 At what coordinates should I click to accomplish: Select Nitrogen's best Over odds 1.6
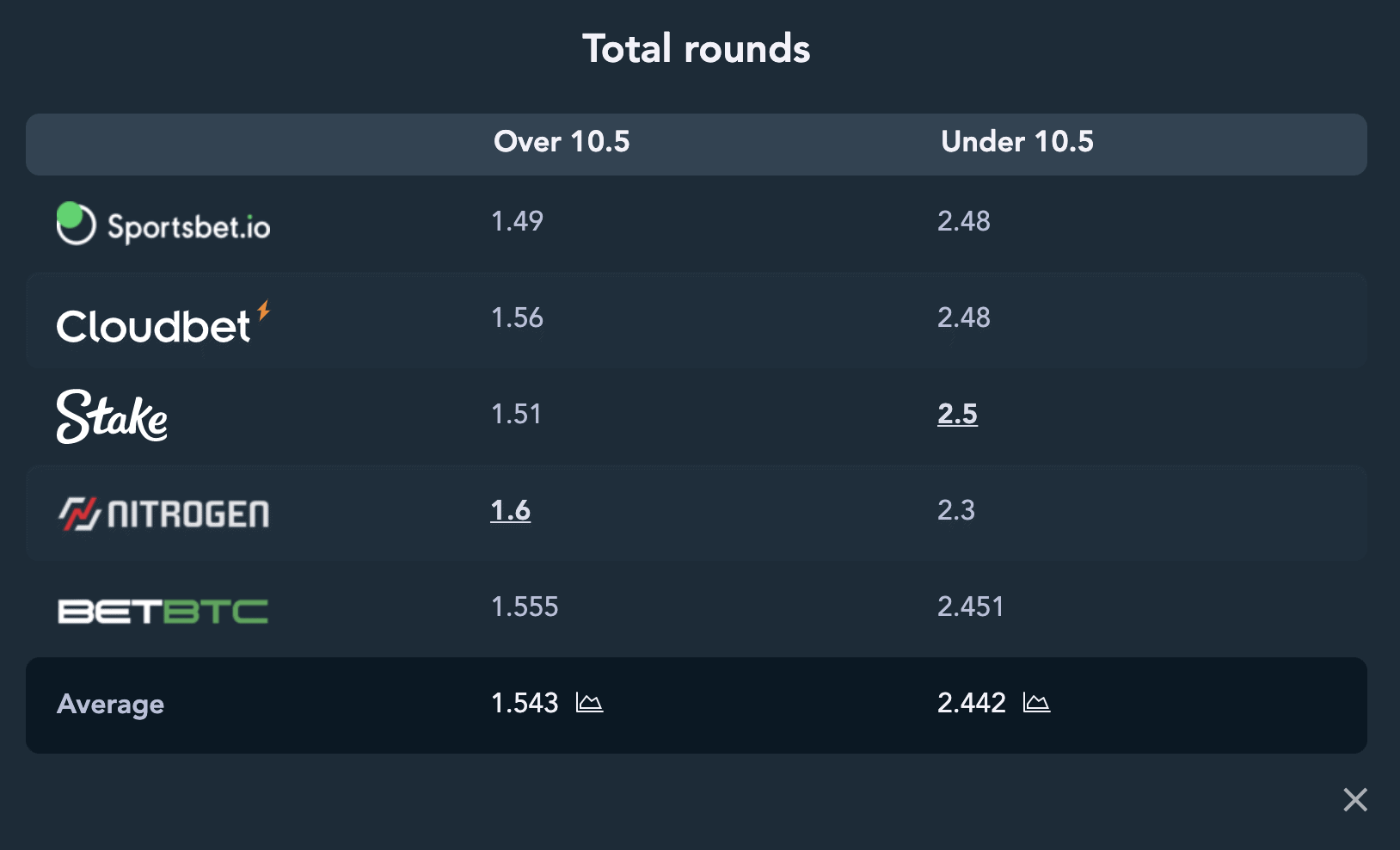(510, 510)
